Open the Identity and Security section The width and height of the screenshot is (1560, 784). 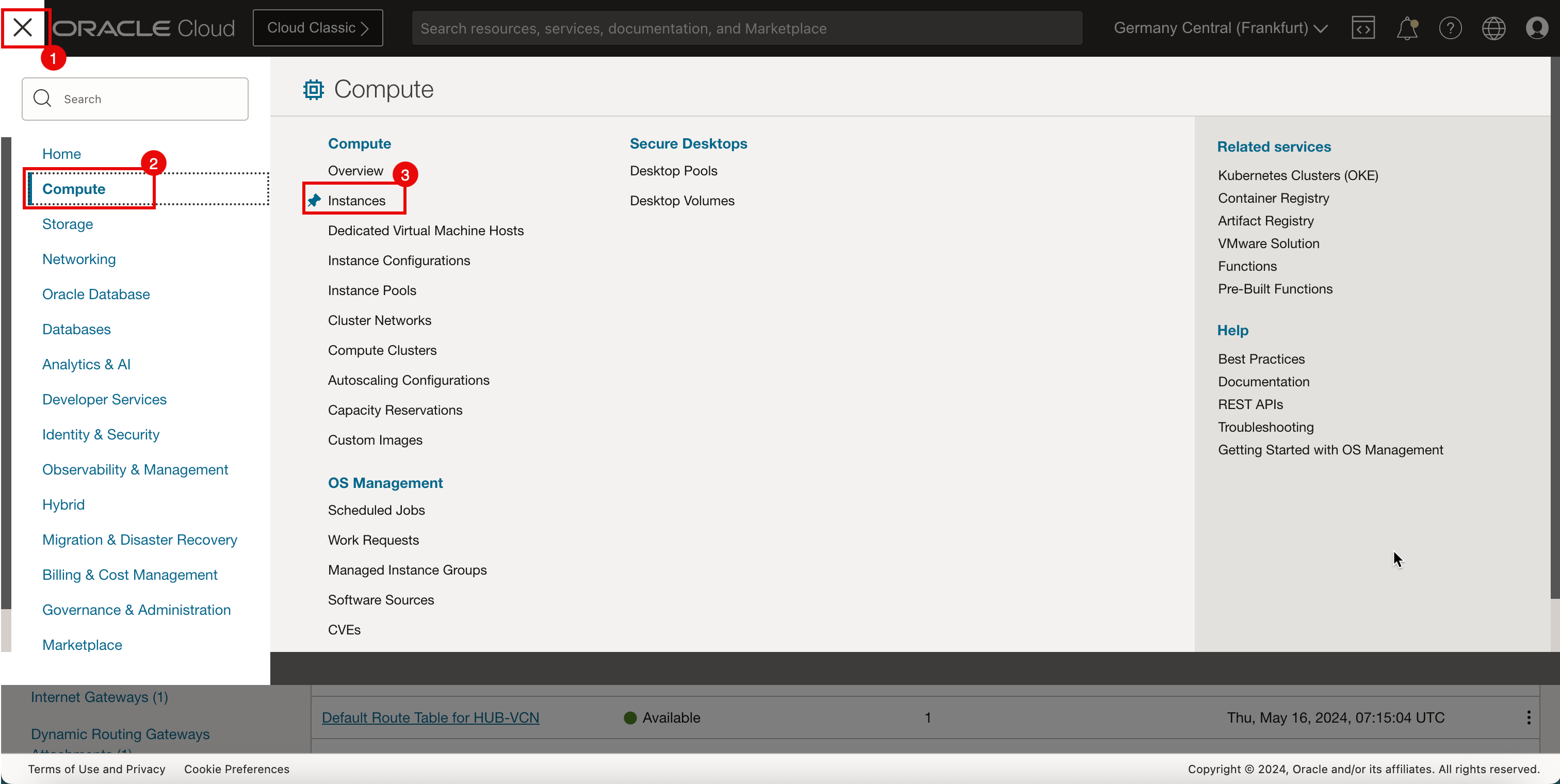pos(100,434)
